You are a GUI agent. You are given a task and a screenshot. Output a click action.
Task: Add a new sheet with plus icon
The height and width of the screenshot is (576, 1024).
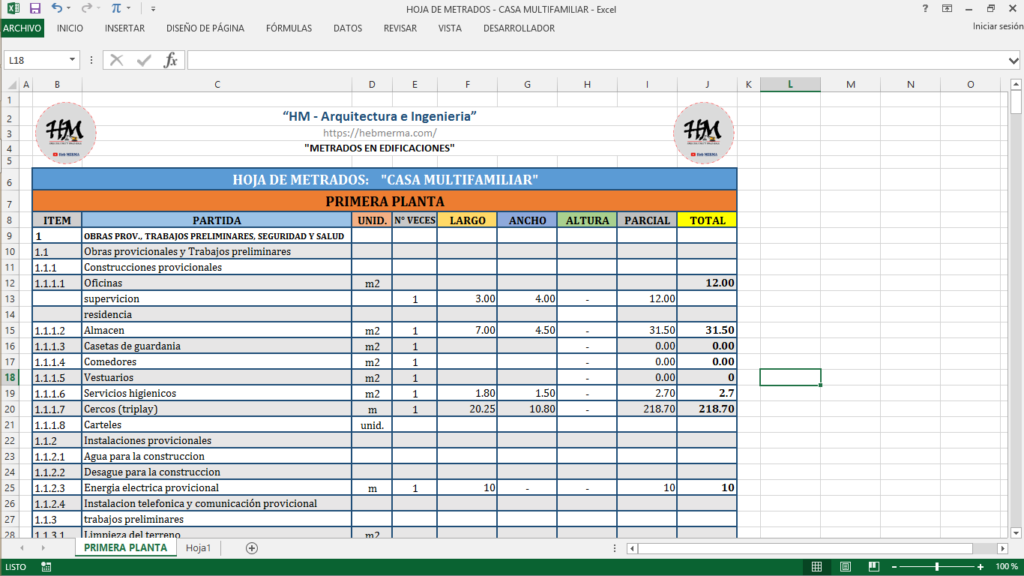click(x=252, y=548)
